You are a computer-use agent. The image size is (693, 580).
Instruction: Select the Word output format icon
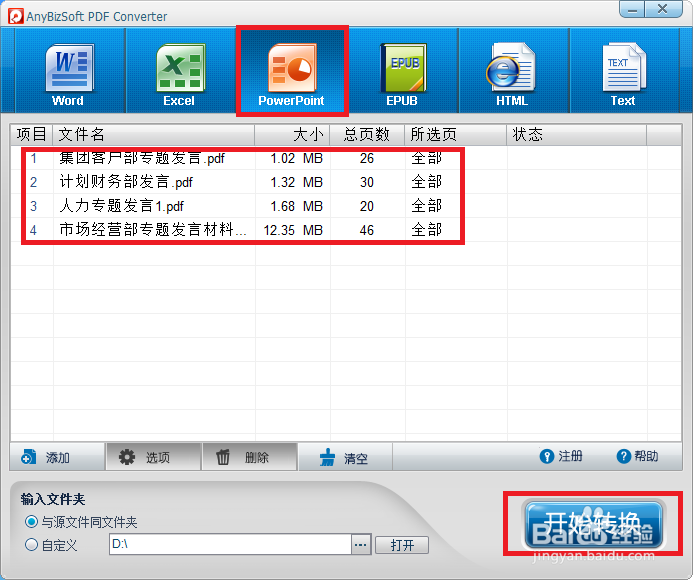click(69, 71)
